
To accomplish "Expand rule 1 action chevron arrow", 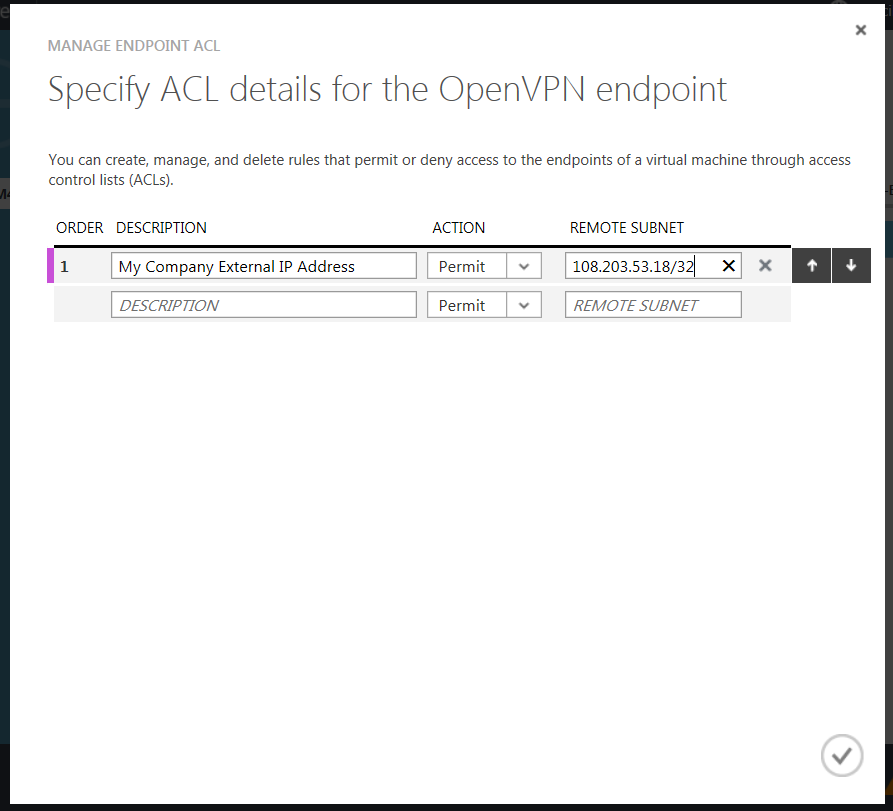I will [524, 266].
